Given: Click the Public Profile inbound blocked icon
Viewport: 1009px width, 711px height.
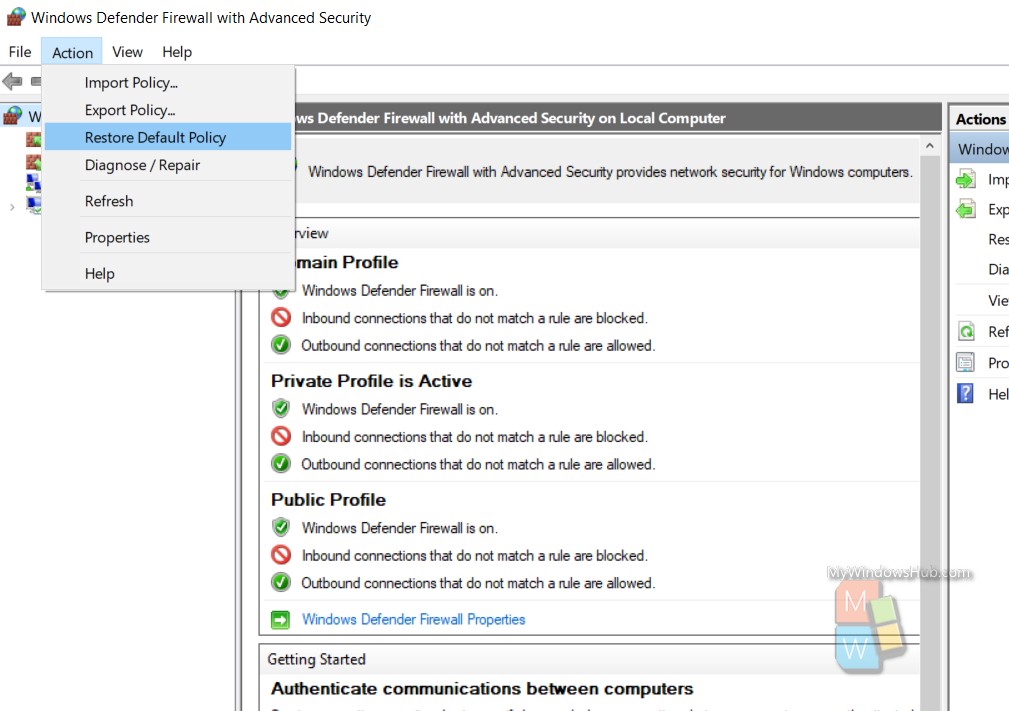Looking at the screenshot, I should pos(281,555).
